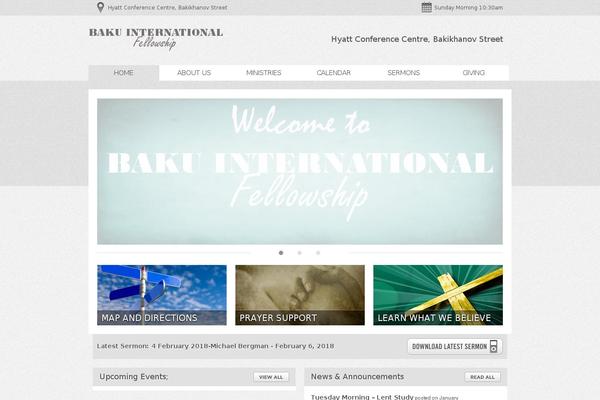600x400 pixels.
Task: Open the Home menu item
Action: click(x=124, y=73)
